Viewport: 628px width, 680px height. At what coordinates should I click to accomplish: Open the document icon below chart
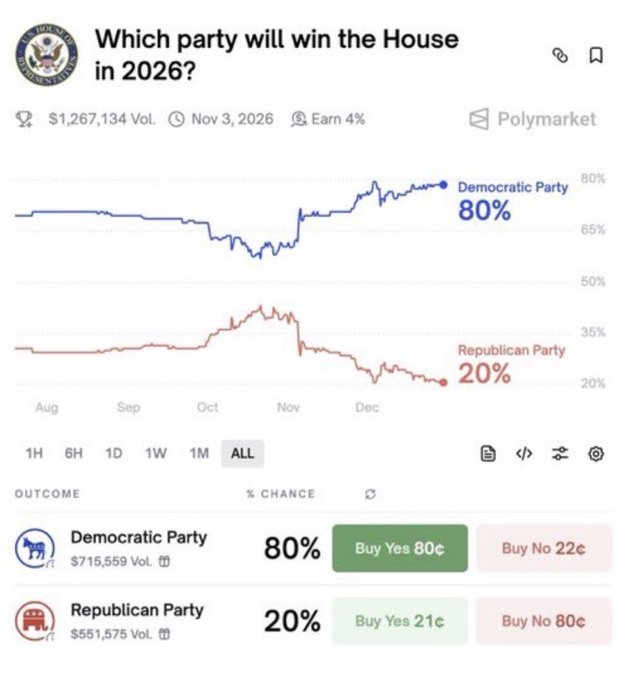pyautogui.click(x=488, y=453)
